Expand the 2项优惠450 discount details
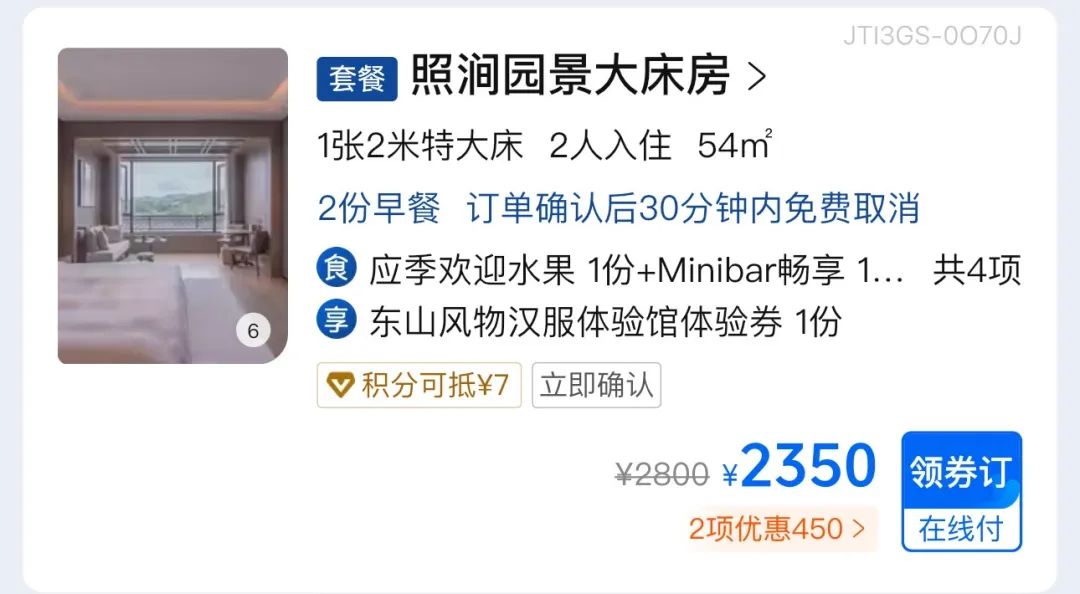This screenshot has width=1080, height=594. click(x=777, y=529)
